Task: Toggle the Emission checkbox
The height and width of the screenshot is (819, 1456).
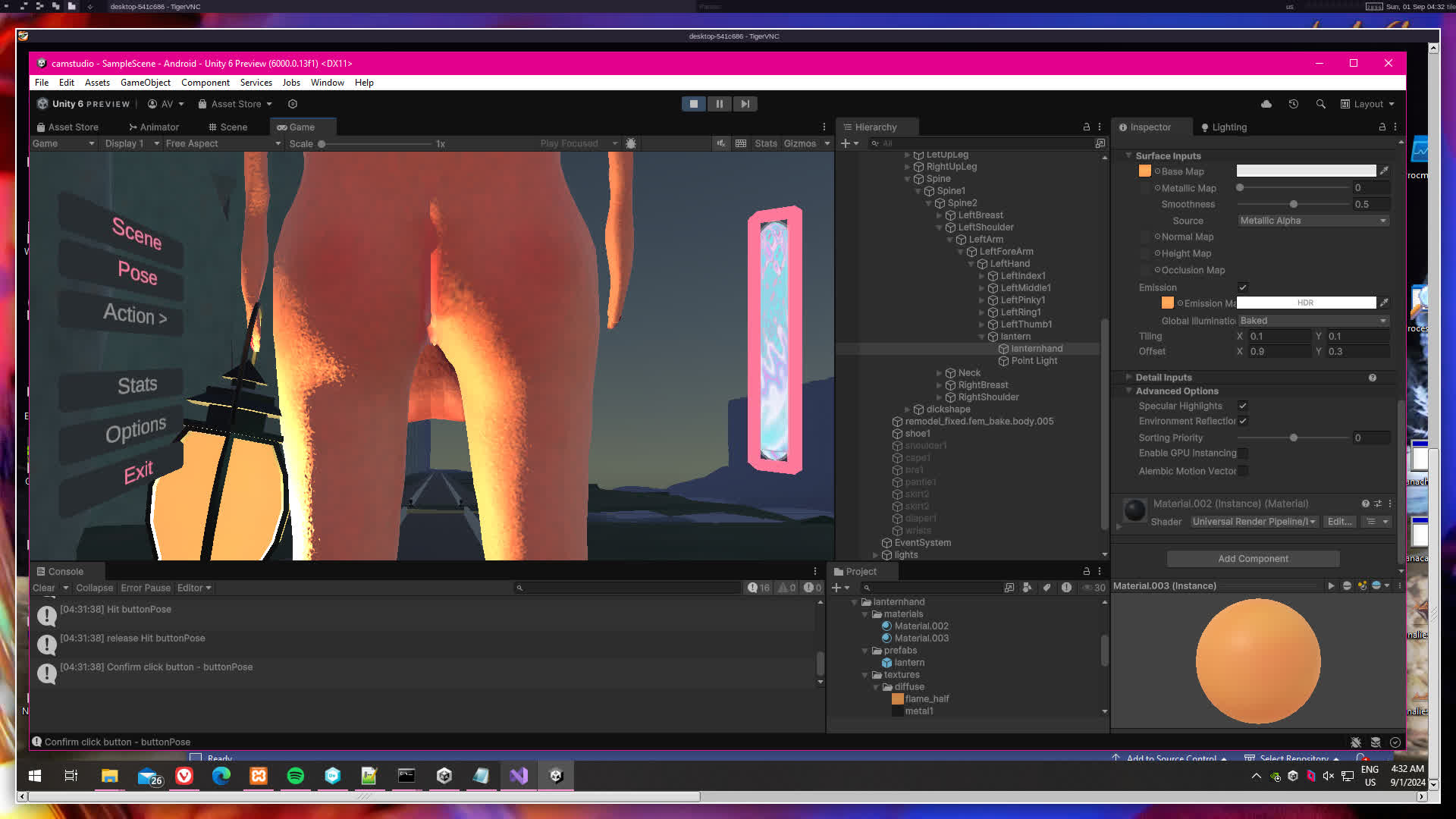Action: 1243,287
